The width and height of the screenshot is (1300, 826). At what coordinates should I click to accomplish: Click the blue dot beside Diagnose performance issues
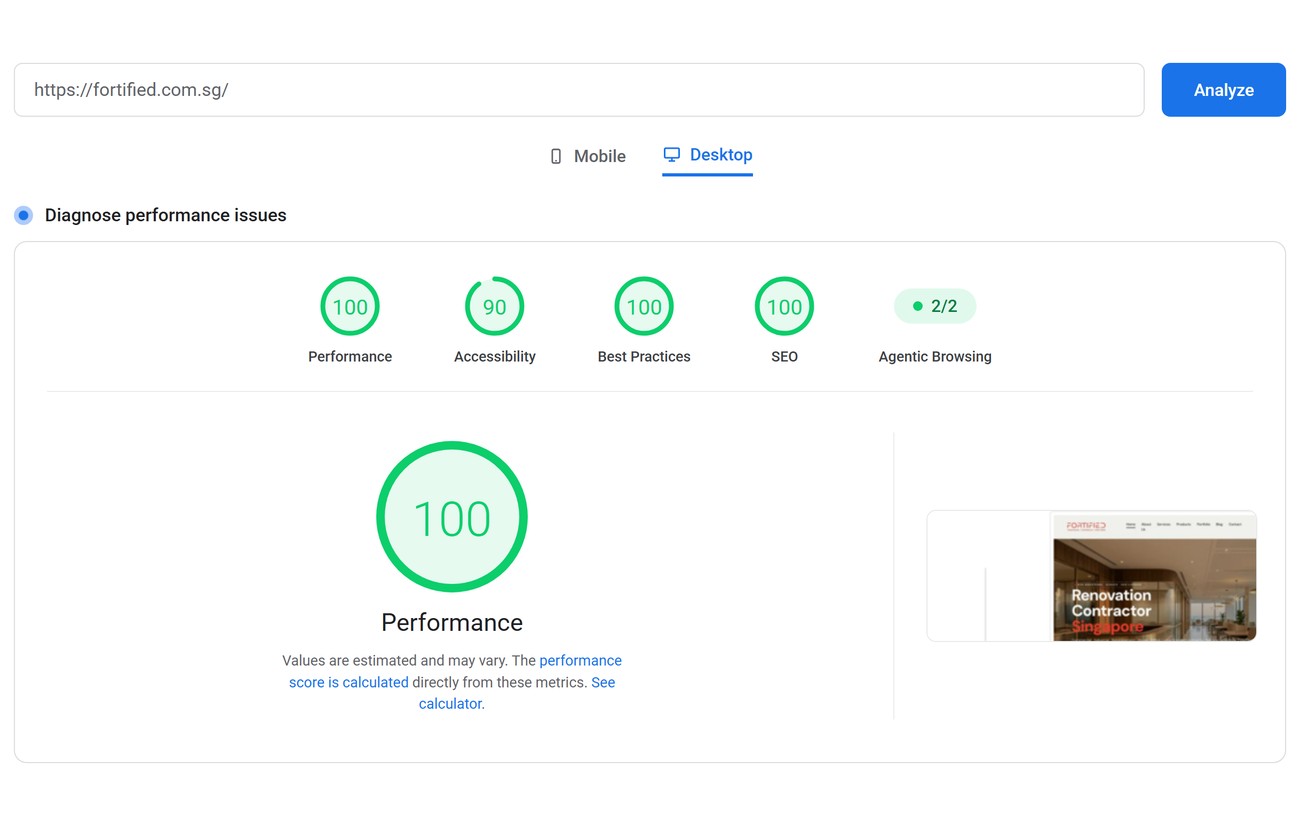click(x=23, y=215)
